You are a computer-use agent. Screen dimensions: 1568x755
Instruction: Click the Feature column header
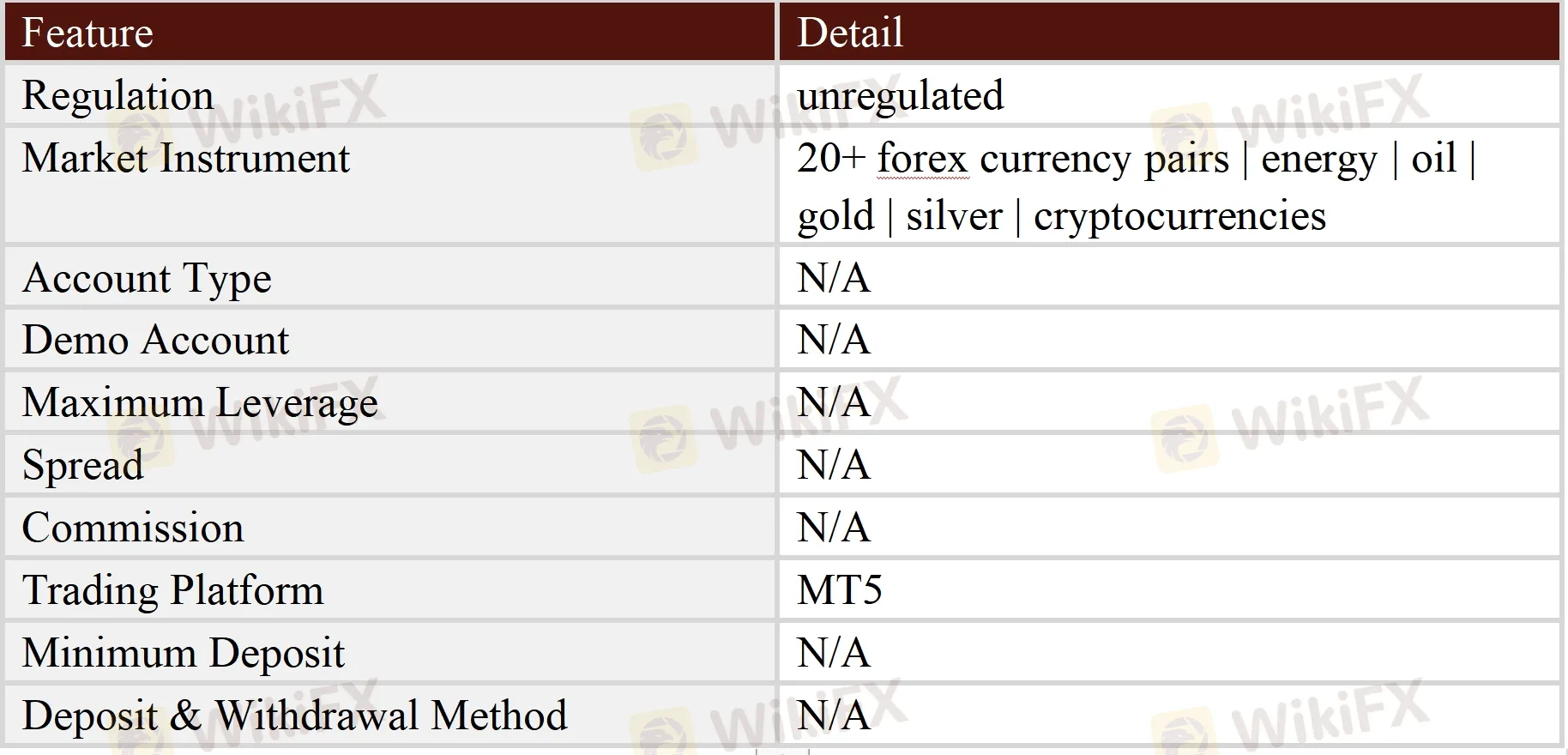(87, 33)
